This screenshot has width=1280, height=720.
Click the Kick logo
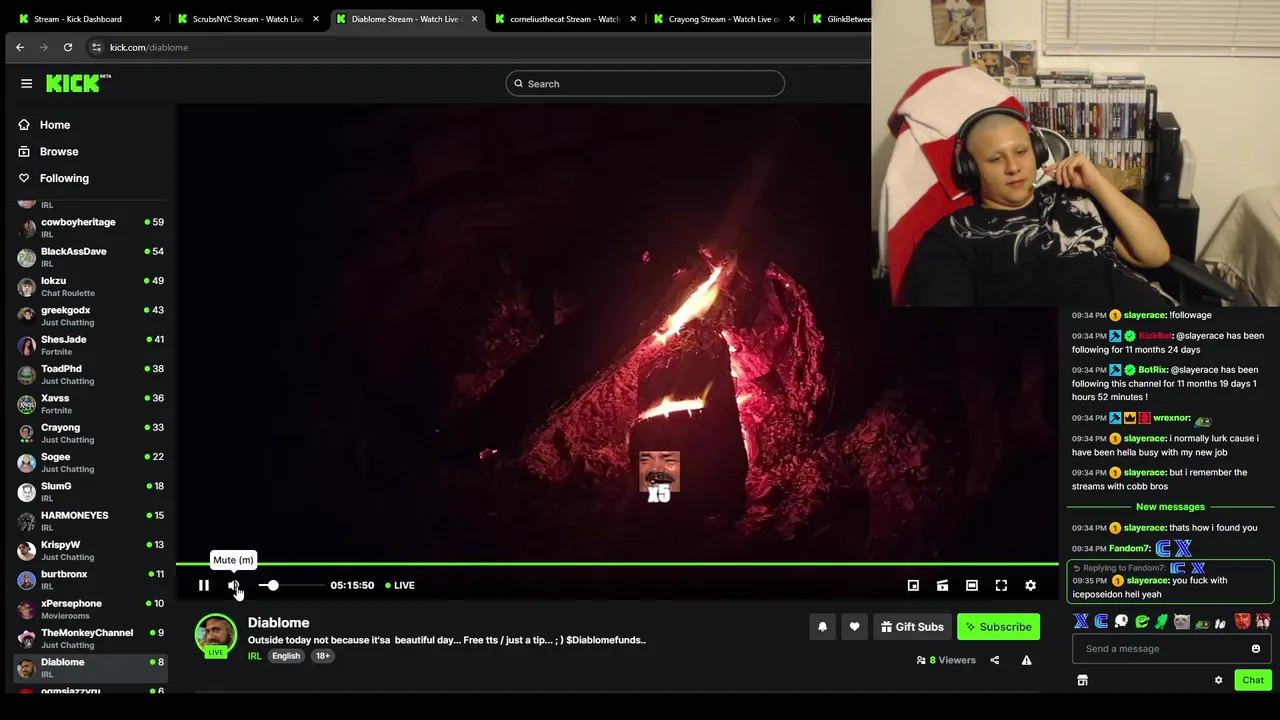click(78, 83)
